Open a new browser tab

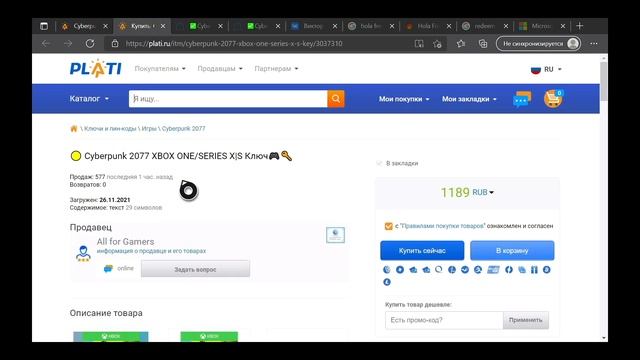coord(580,26)
